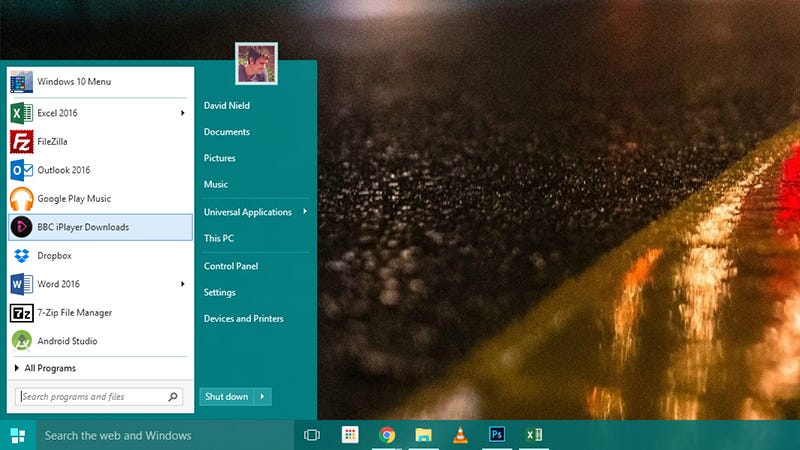This screenshot has height=450, width=800.
Task: Open Excel from the taskbar
Action: [534, 435]
